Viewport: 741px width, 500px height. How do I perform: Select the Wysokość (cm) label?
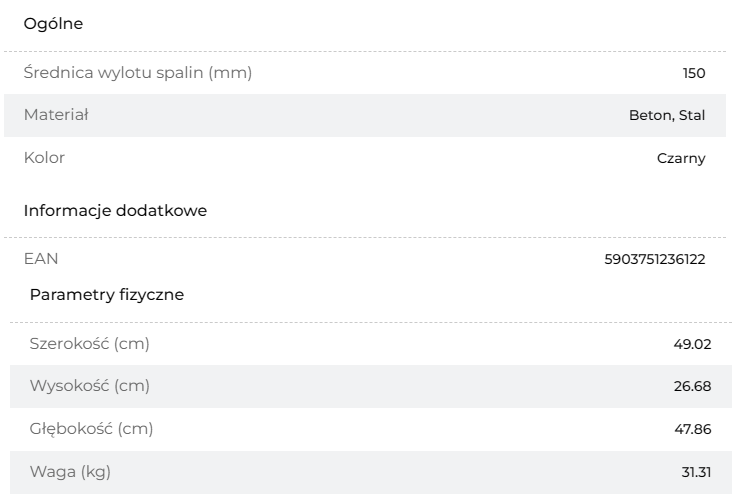tap(89, 386)
